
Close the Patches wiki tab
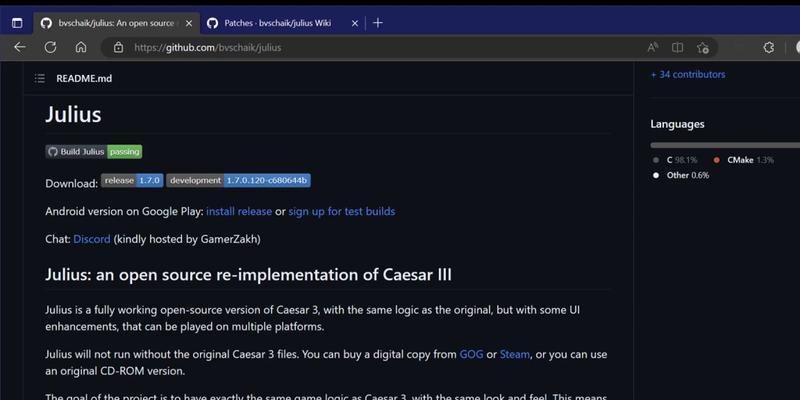click(x=355, y=23)
